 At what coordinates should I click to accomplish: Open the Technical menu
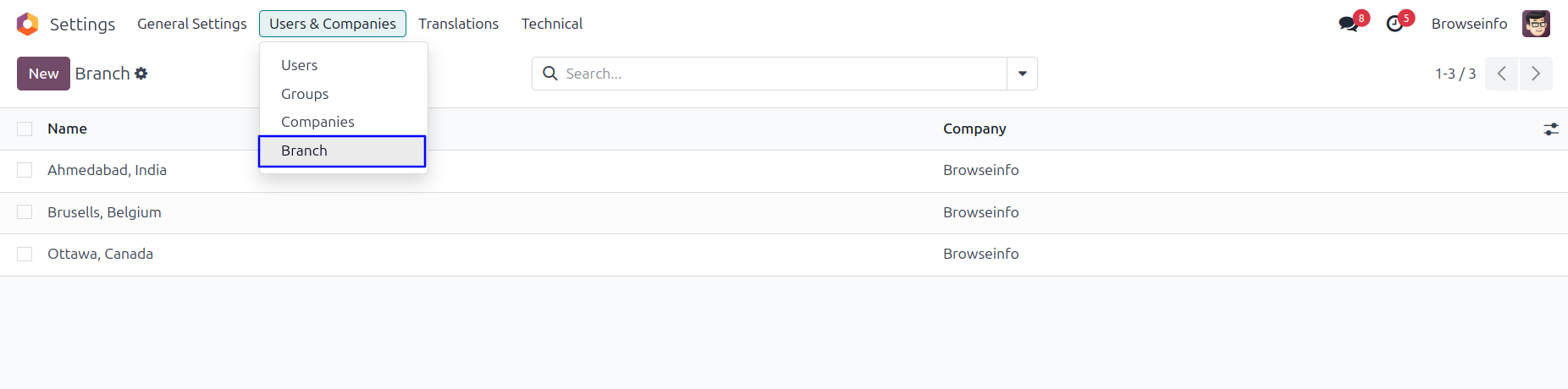tap(551, 24)
